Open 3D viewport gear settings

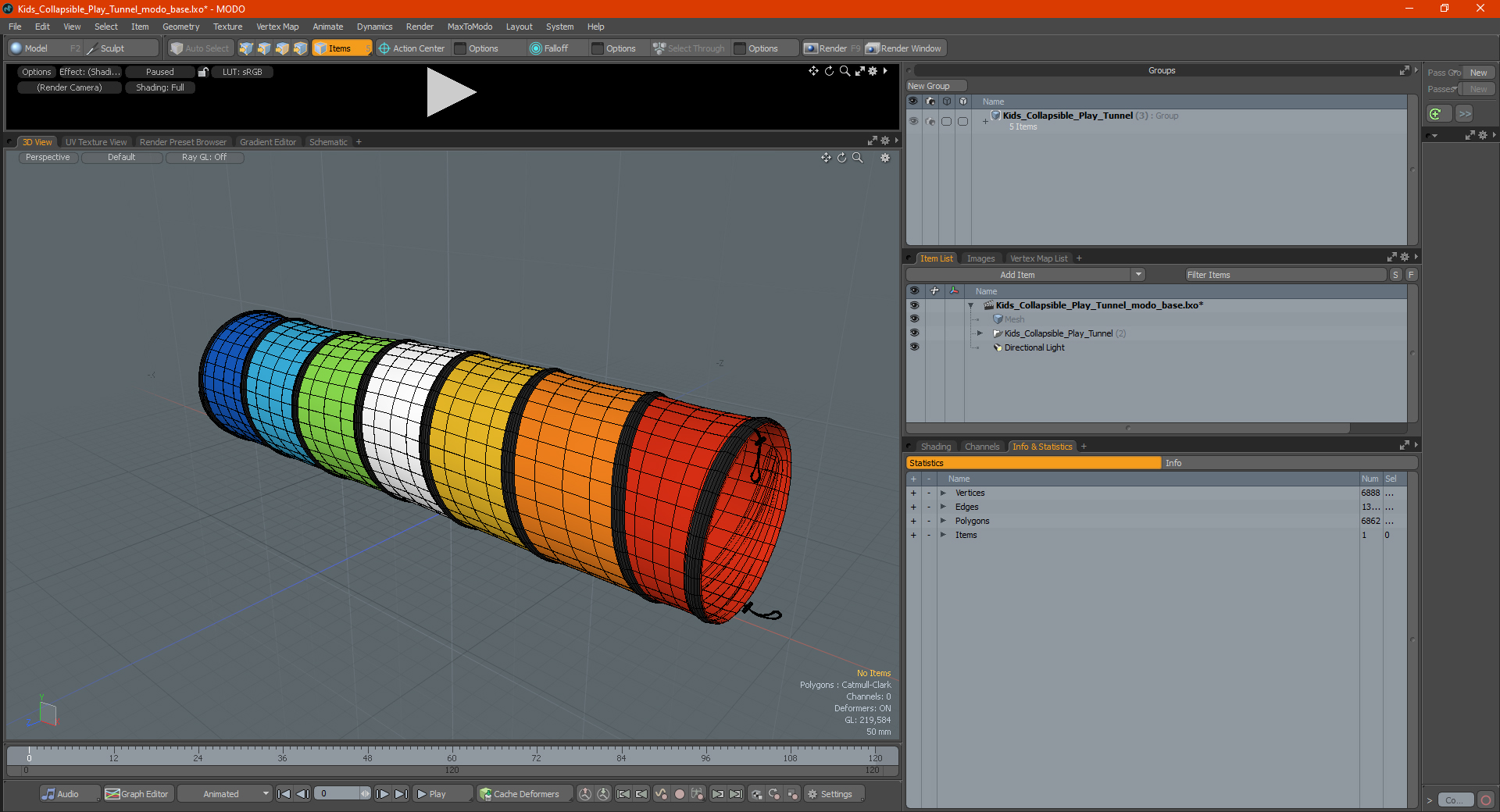[885, 158]
